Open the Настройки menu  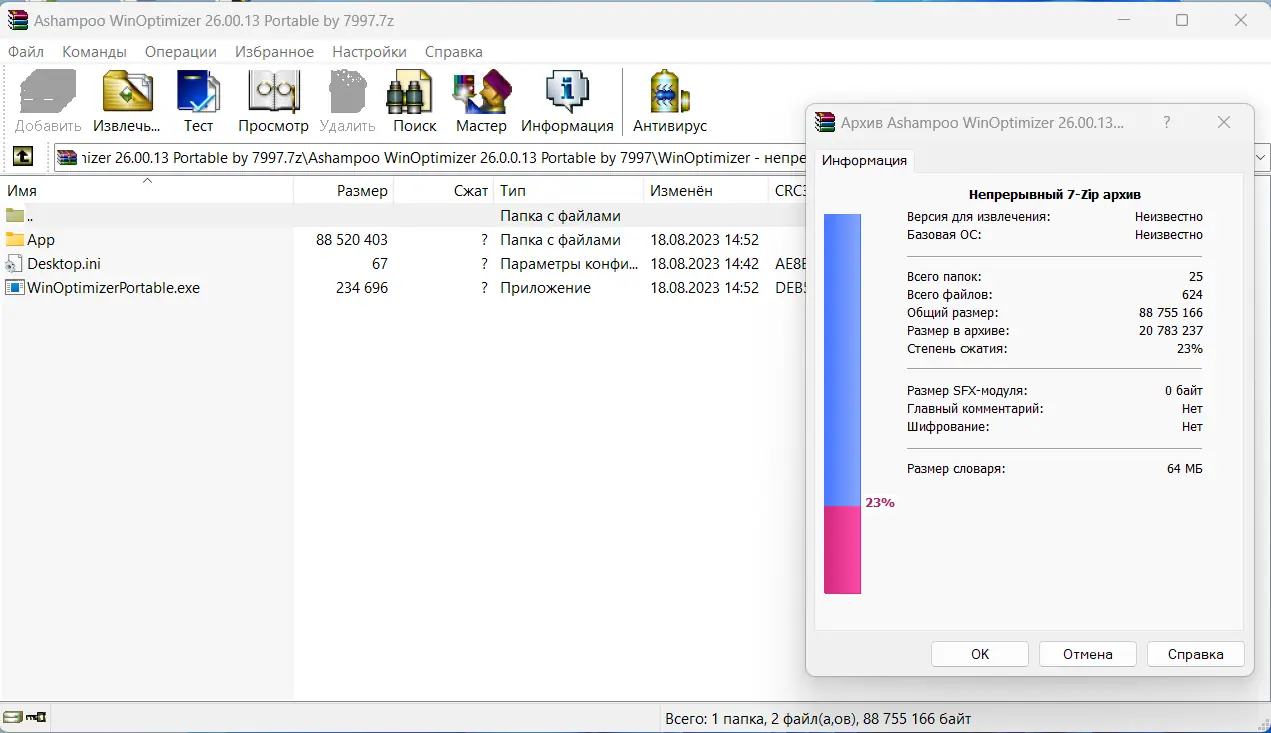pos(370,51)
